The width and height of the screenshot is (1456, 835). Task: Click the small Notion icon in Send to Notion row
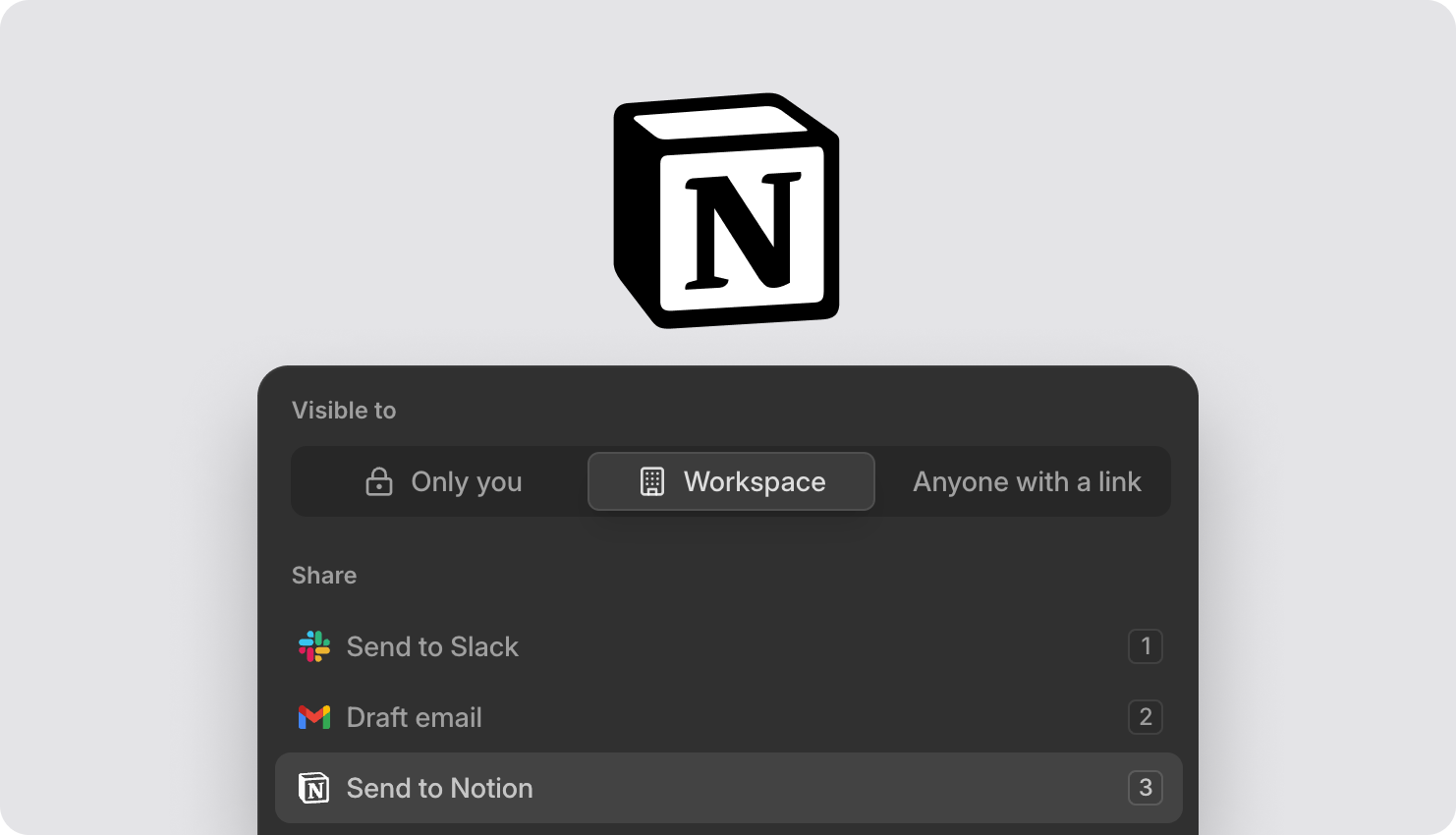(312, 788)
